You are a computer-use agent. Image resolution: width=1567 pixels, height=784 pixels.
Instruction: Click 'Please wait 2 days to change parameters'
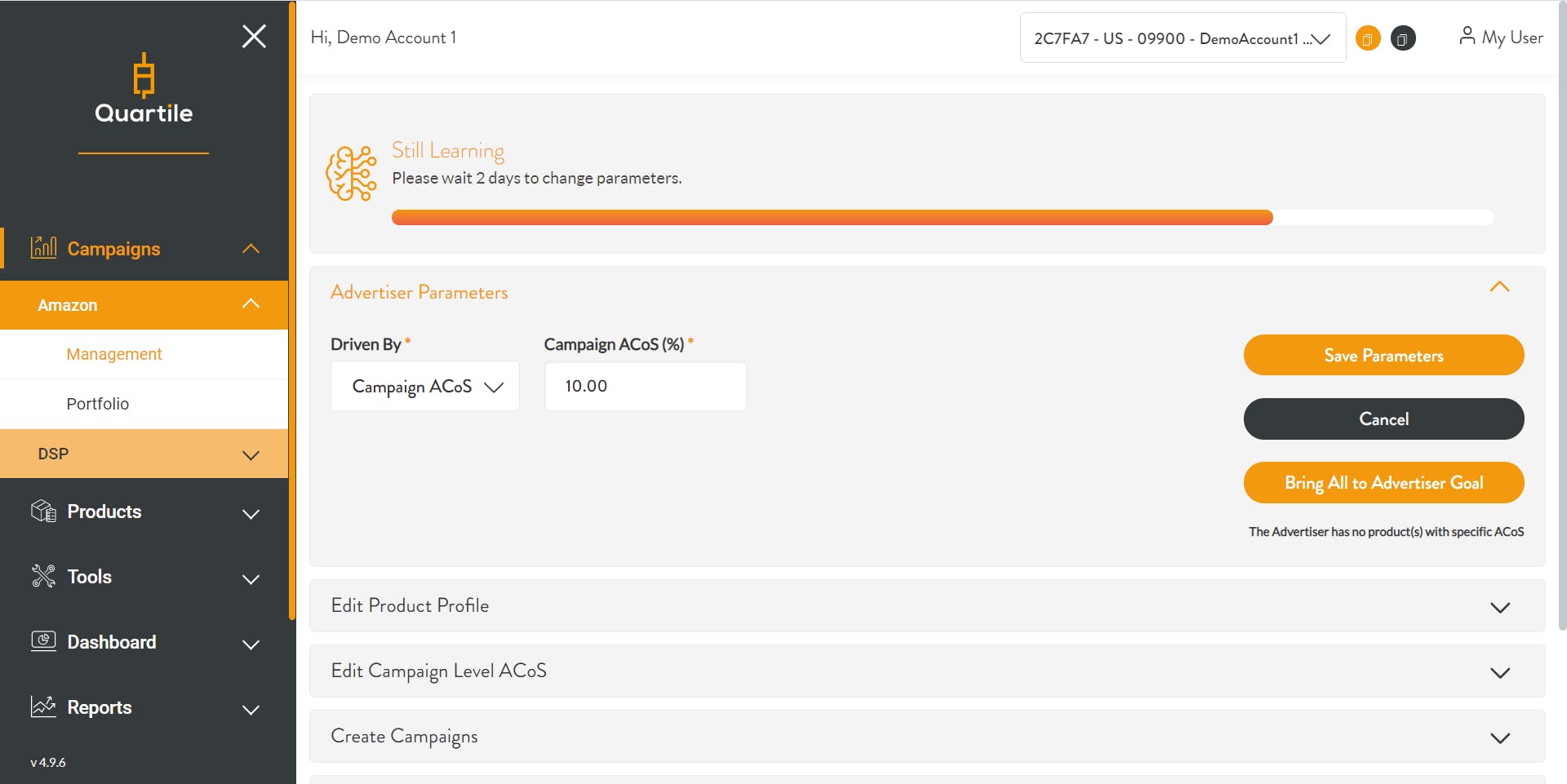pyautogui.click(x=537, y=178)
